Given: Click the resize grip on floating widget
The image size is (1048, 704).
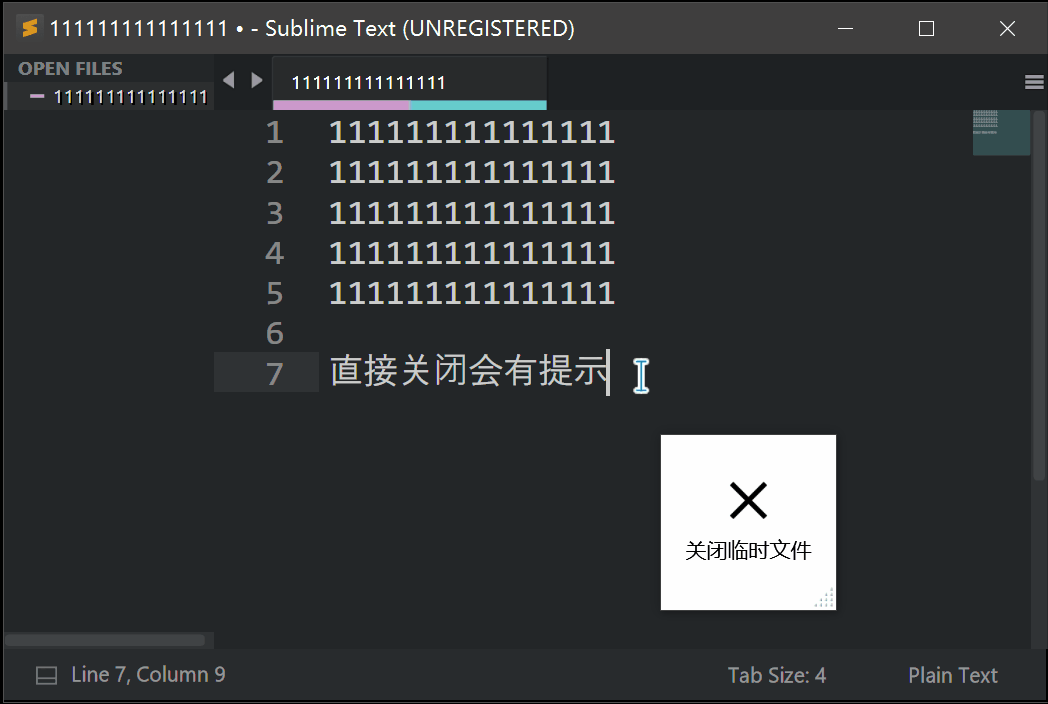Looking at the screenshot, I should click(825, 598).
